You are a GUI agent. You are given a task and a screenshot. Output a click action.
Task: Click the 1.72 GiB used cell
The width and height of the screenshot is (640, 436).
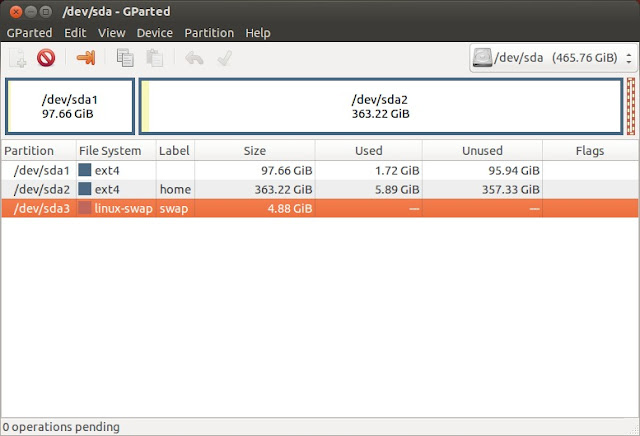[369, 170]
